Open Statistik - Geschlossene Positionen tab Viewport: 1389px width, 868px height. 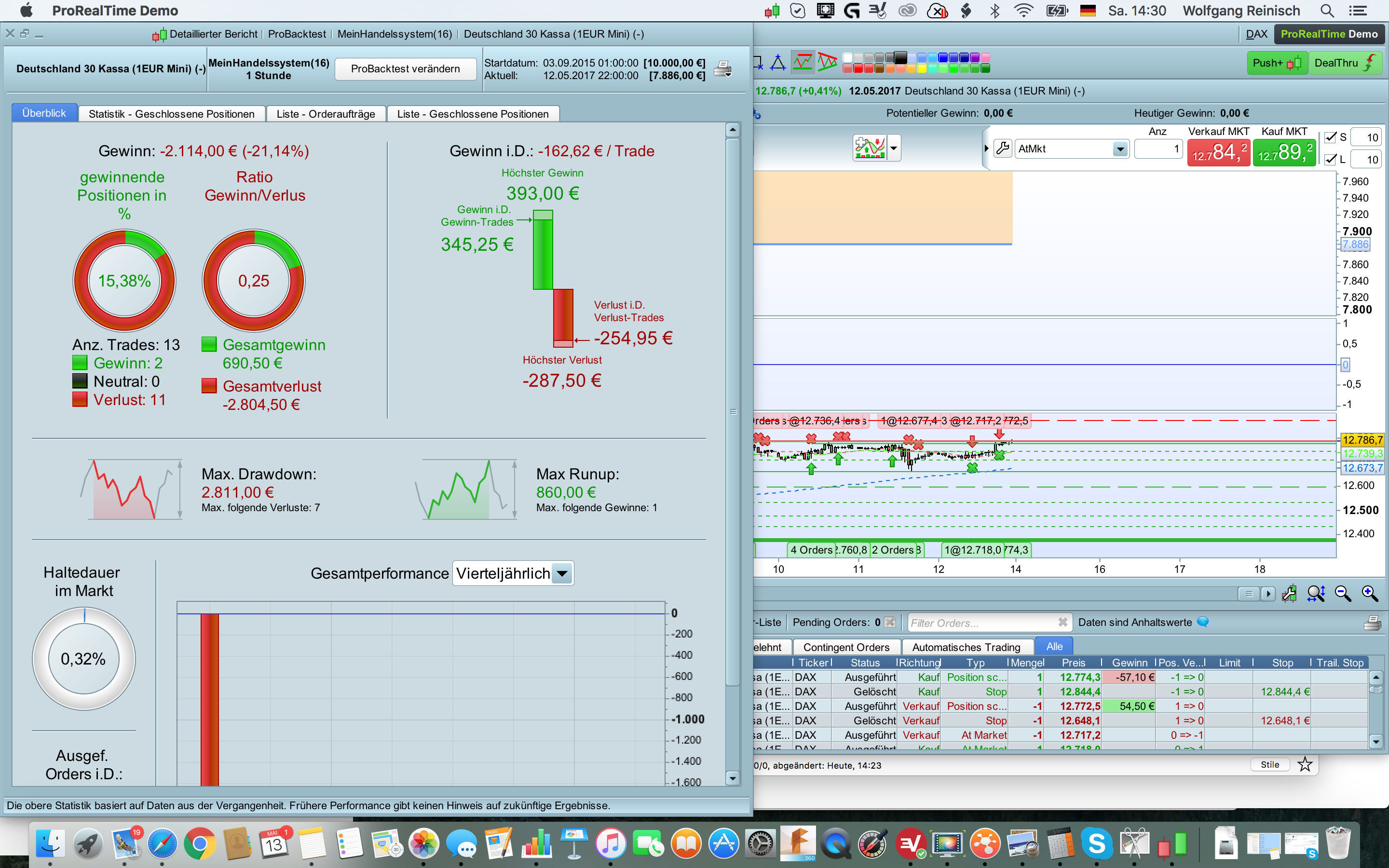pos(171,114)
